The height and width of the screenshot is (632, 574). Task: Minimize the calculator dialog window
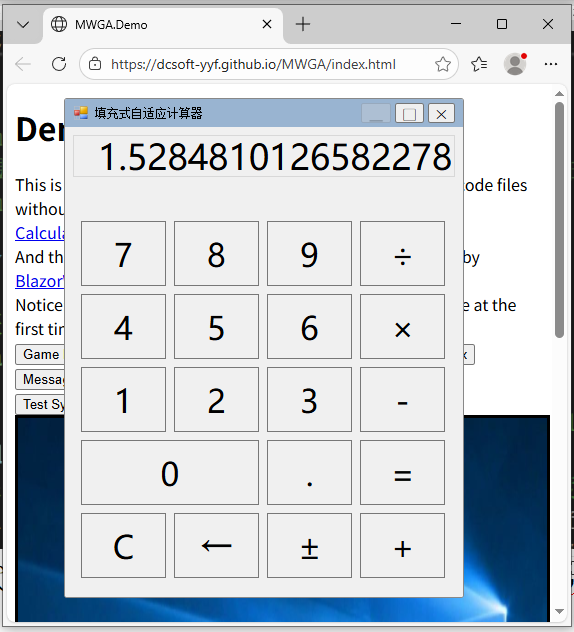point(376,113)
